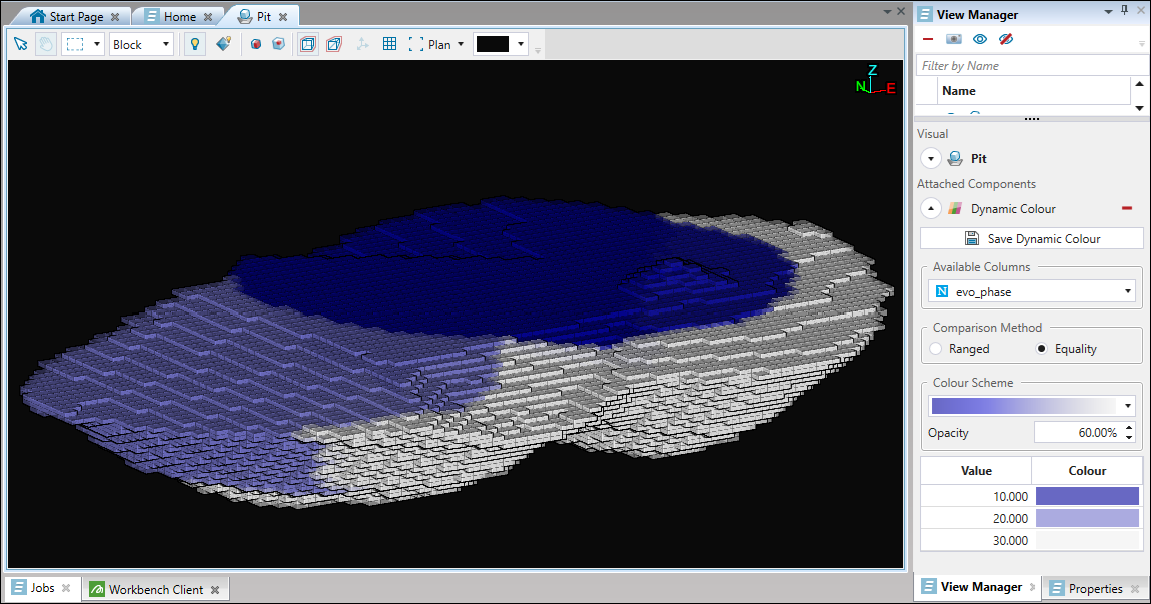The image size is (1151, 604).
Task: Open the evo_phase column dropdown
Action: click(x=1031, y=291)
